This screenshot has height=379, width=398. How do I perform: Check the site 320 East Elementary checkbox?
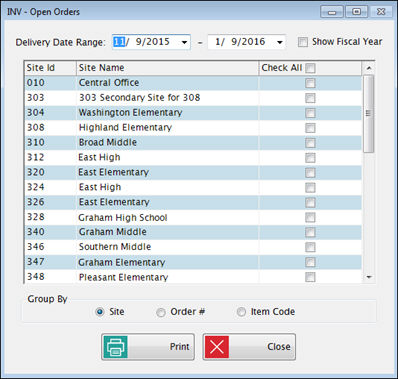coord(310,173)
